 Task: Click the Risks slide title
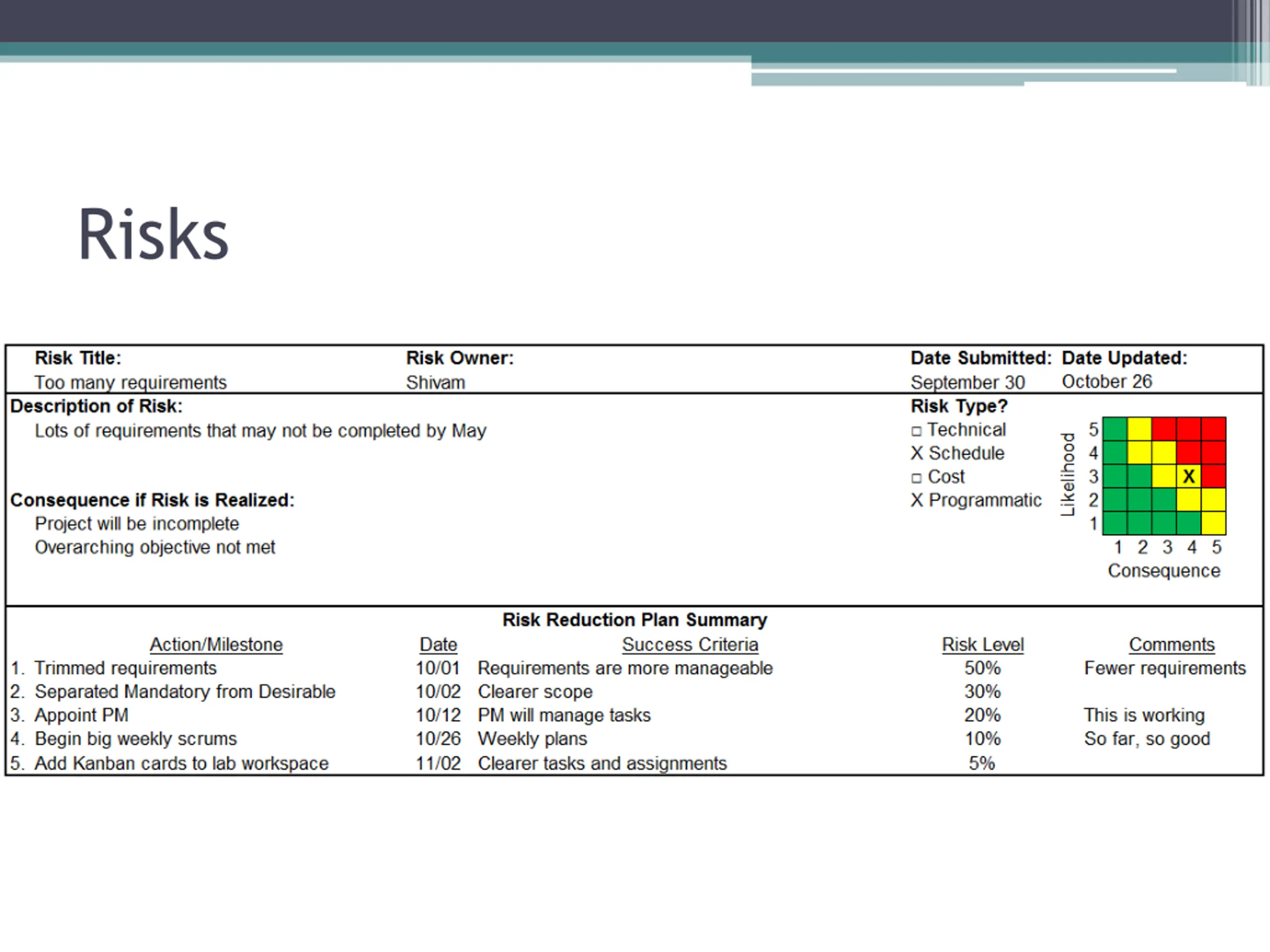pos(153,234)
